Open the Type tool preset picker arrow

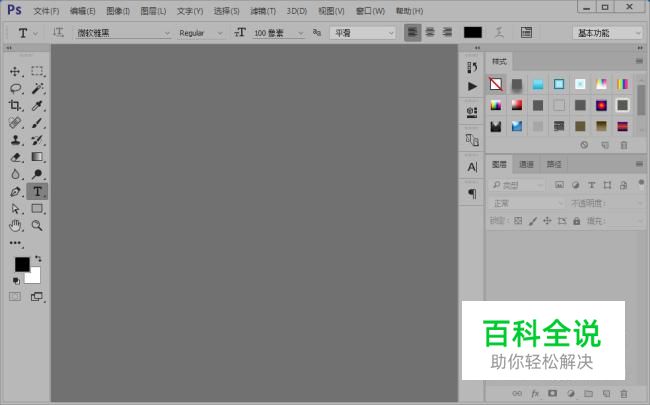point(36,33)
